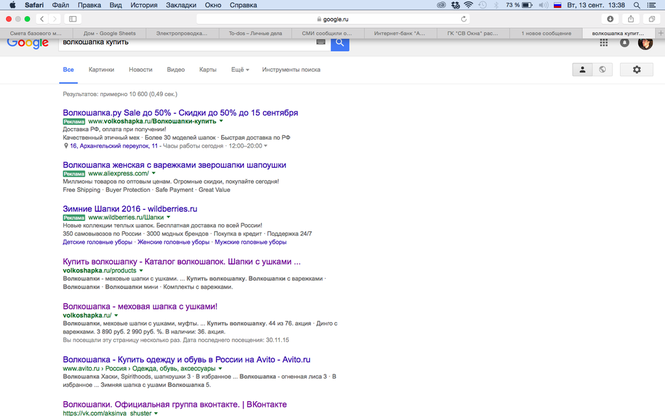Show Safari downloads icon
Image resolution: width=665 pixels, height=416 pixels.
610,19
